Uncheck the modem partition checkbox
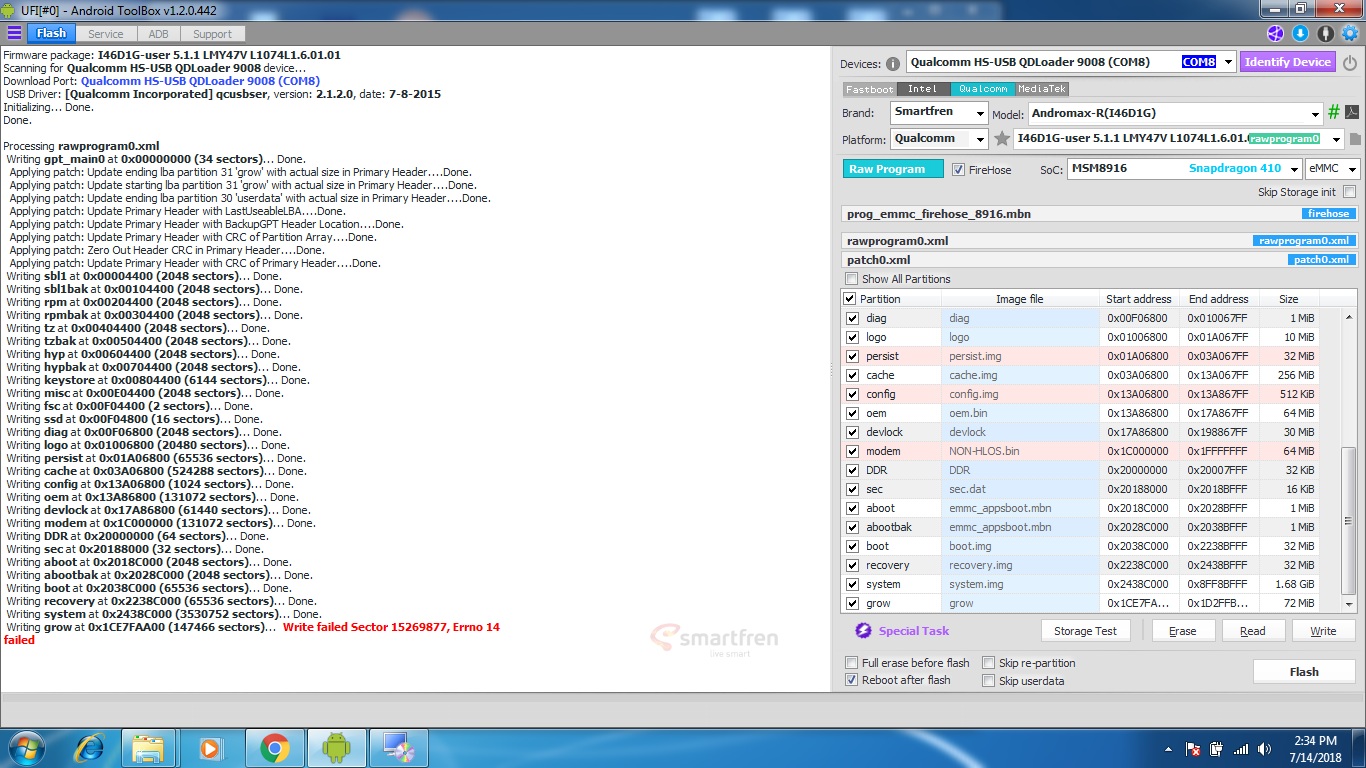 click(x=852, y=451)
